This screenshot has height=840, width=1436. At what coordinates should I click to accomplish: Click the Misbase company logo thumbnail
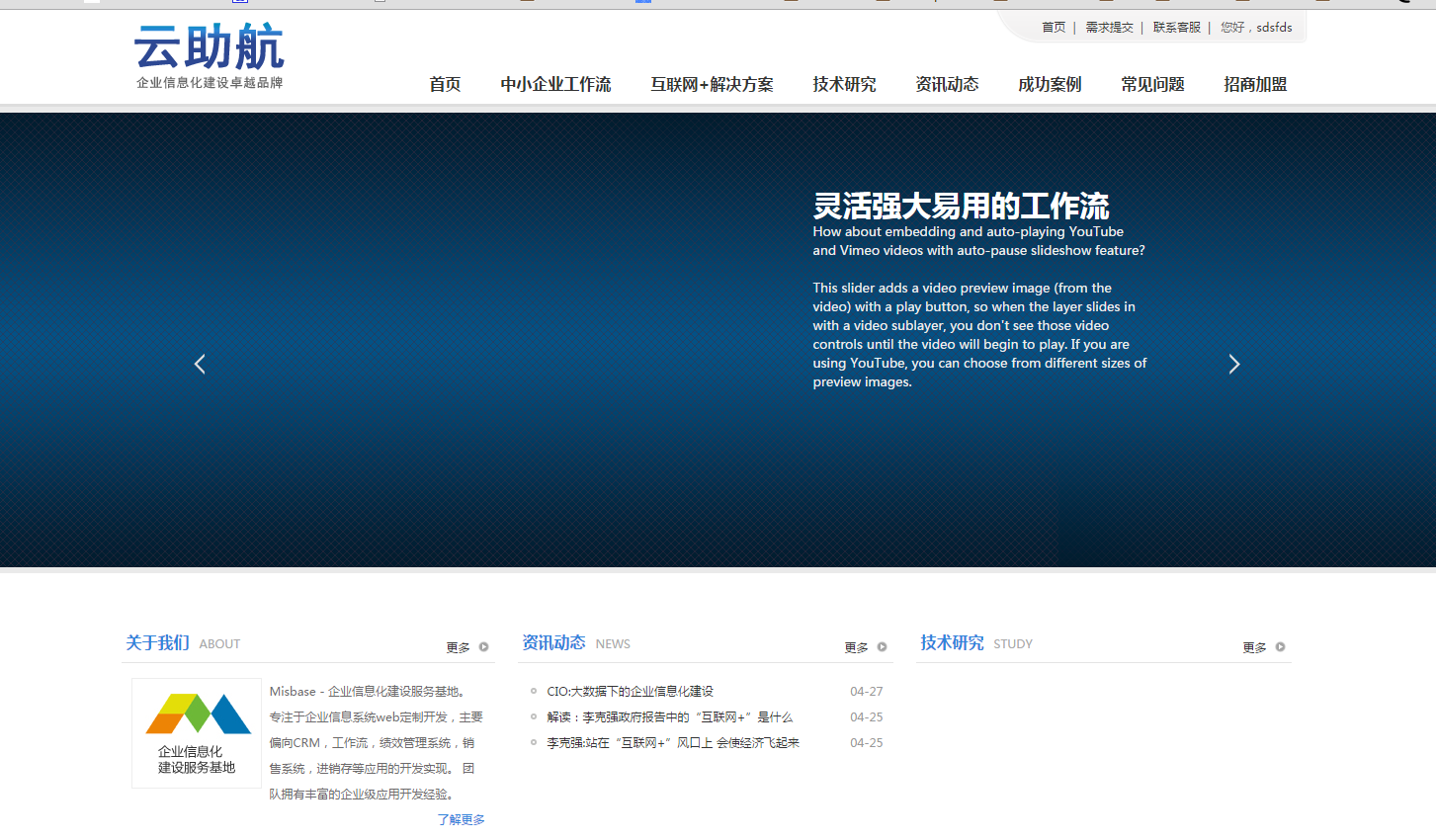point(197,733)
